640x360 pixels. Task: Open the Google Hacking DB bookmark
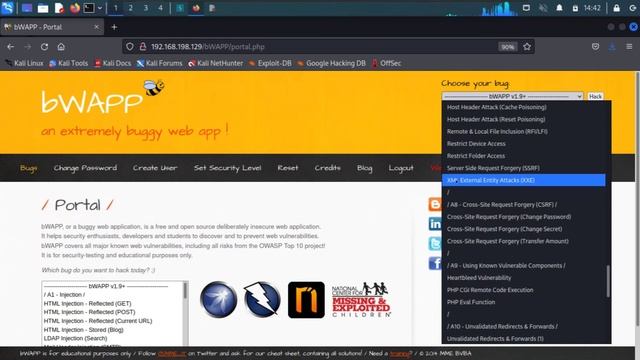pyautogui.click(x=331, y=63)
